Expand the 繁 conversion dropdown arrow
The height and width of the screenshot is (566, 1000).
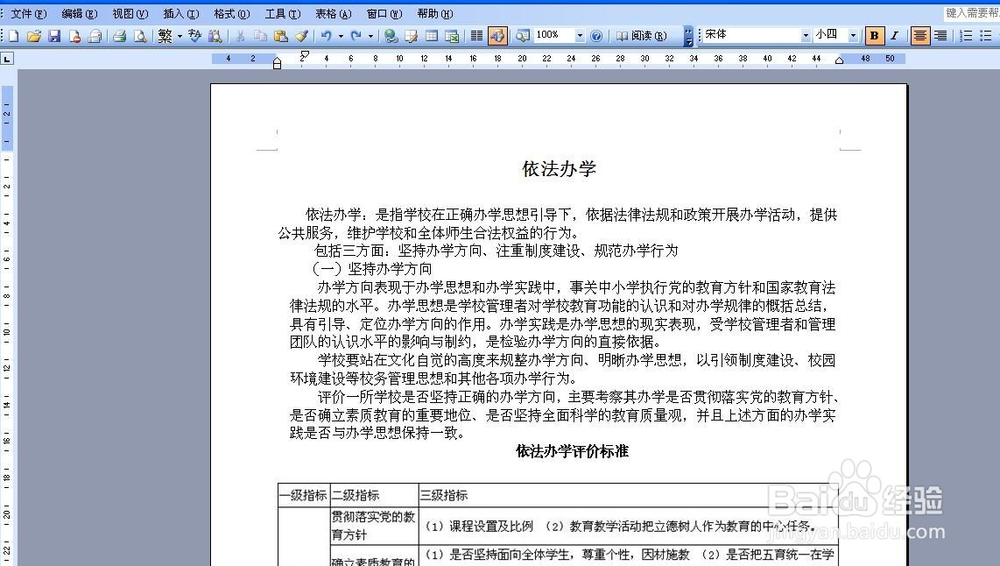(179, 36)
